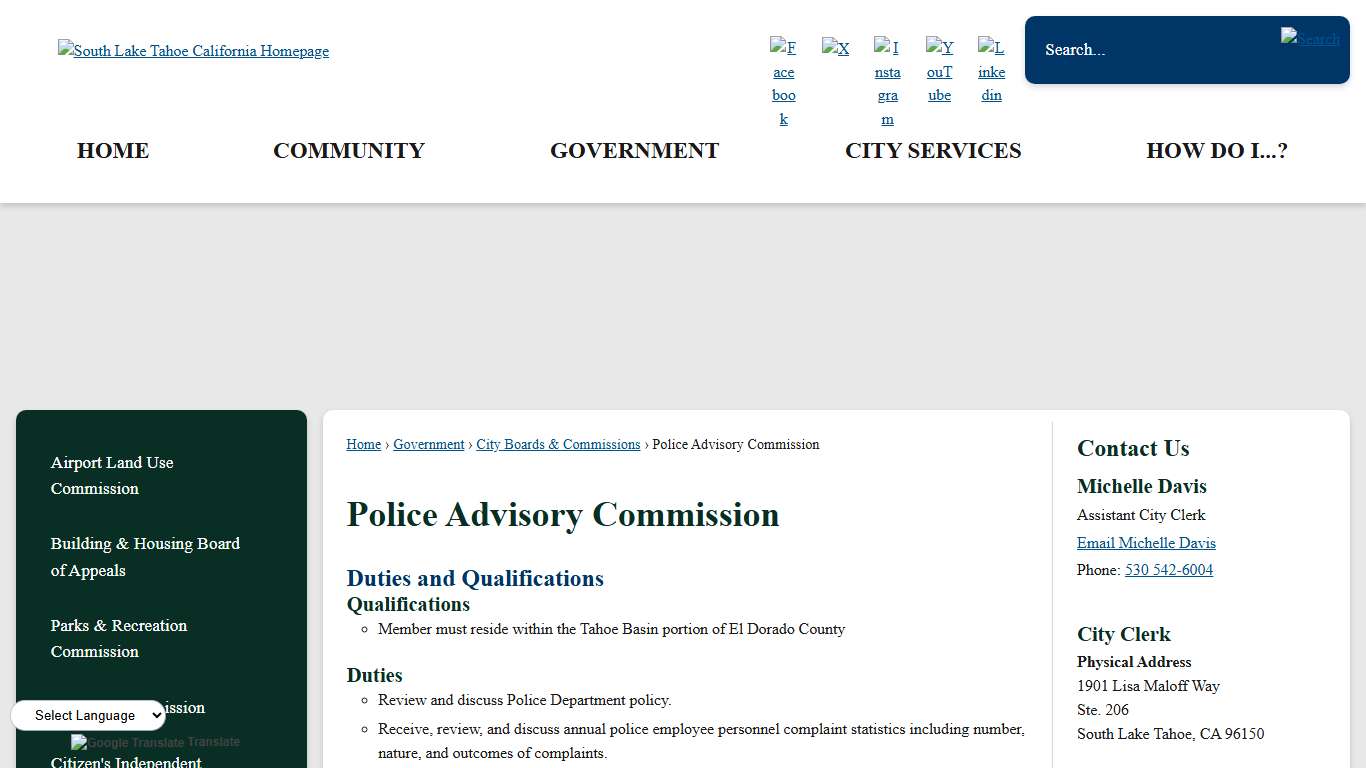Image resolution: width=1366 pixels, height=768 pixels.
Task: Click the YouTube icon
Action: click(939, 70)
